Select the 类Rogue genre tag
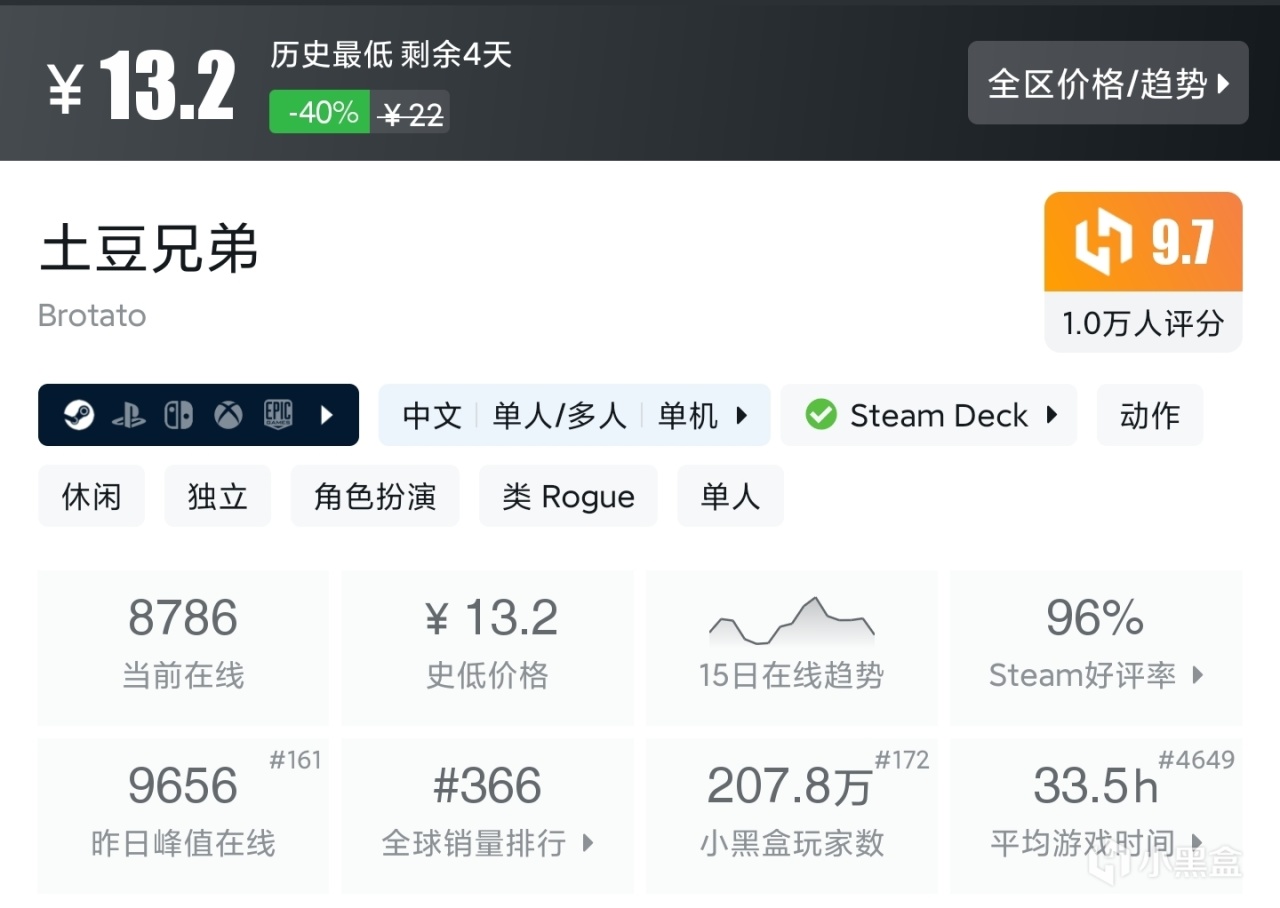The height and width of the screenshot is (908, 1280). (x=568, y=495)
